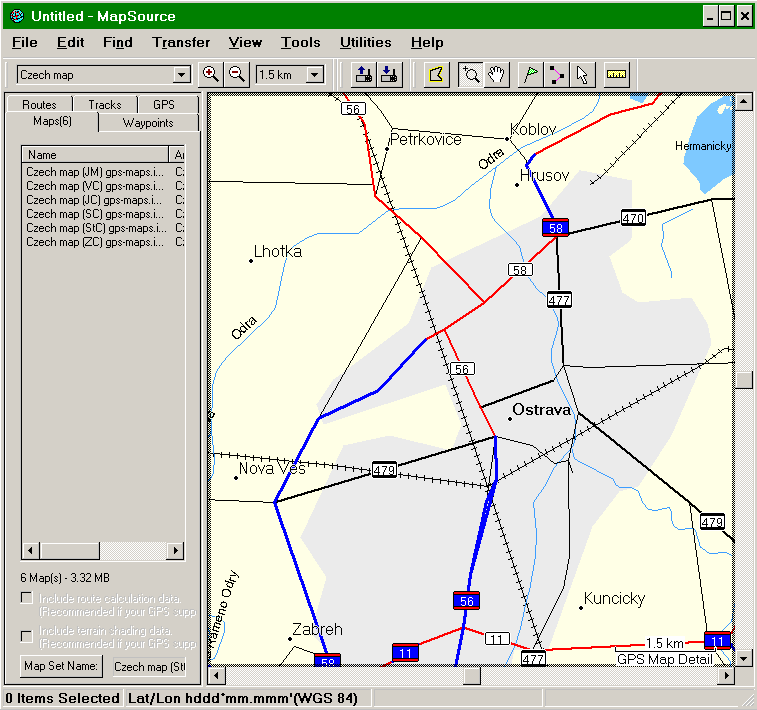The image size is (757, 710).
Task: Select the Map tool
Action: point(436,74)
